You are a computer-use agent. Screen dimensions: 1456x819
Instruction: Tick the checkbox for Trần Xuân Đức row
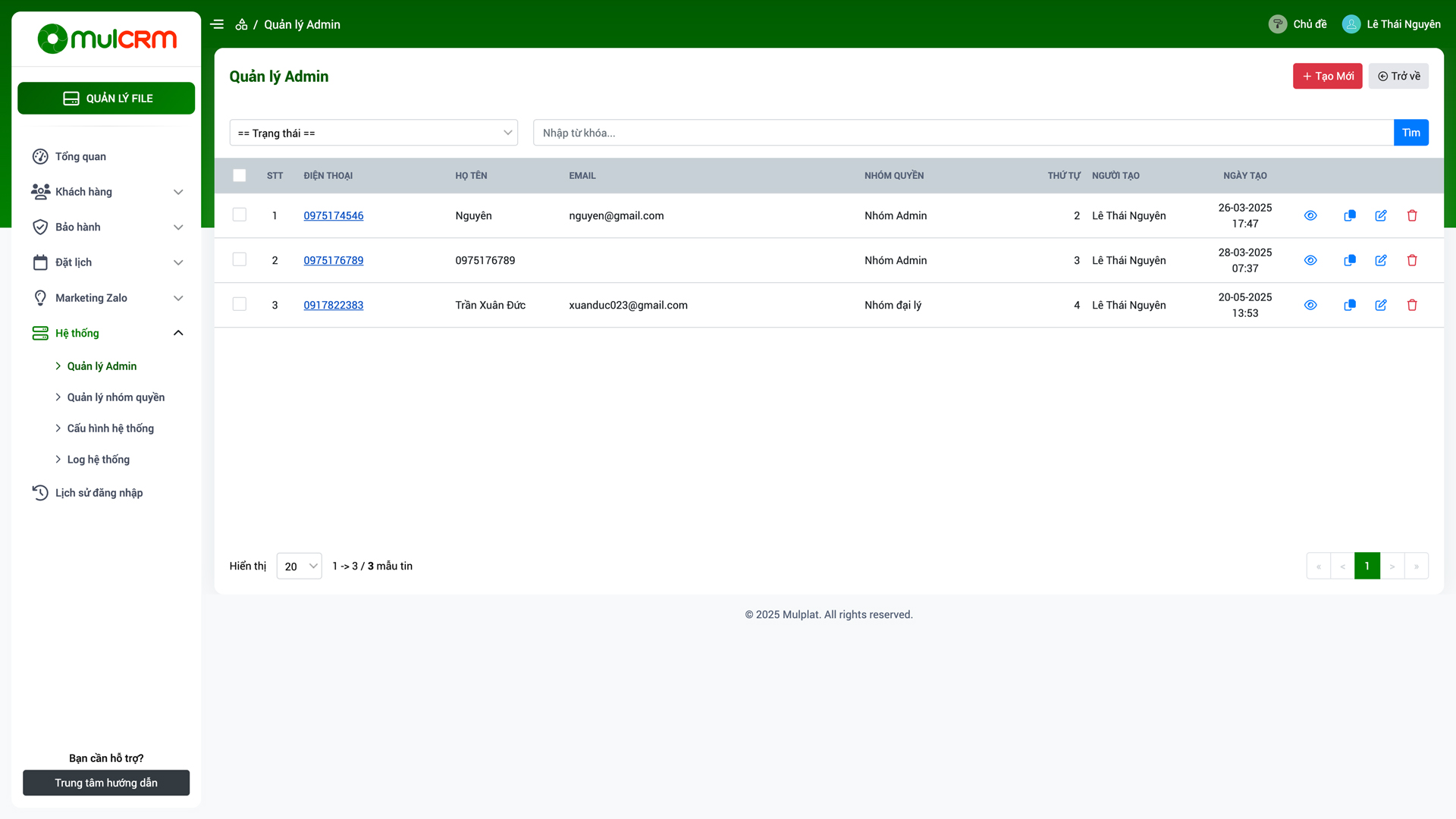tap(240, 304)
